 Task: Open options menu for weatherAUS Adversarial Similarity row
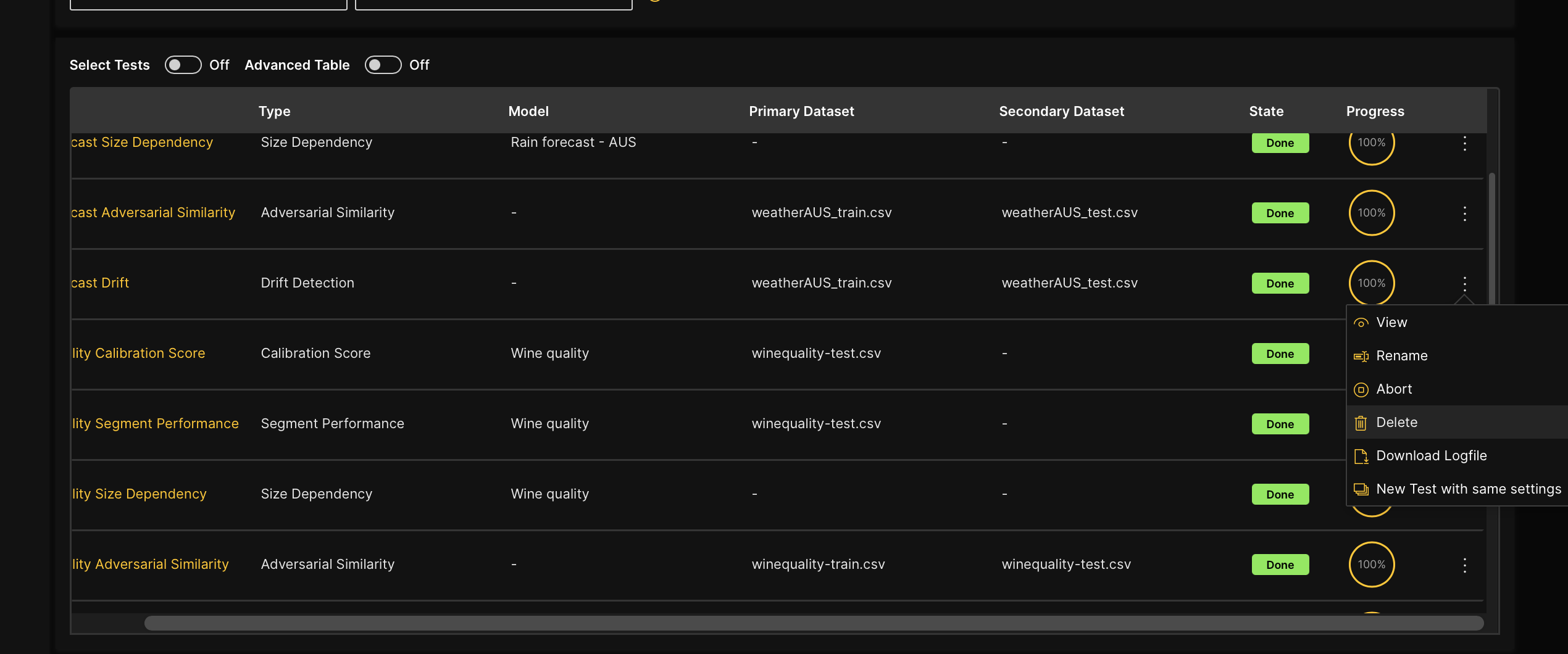tap(1464, 213)
